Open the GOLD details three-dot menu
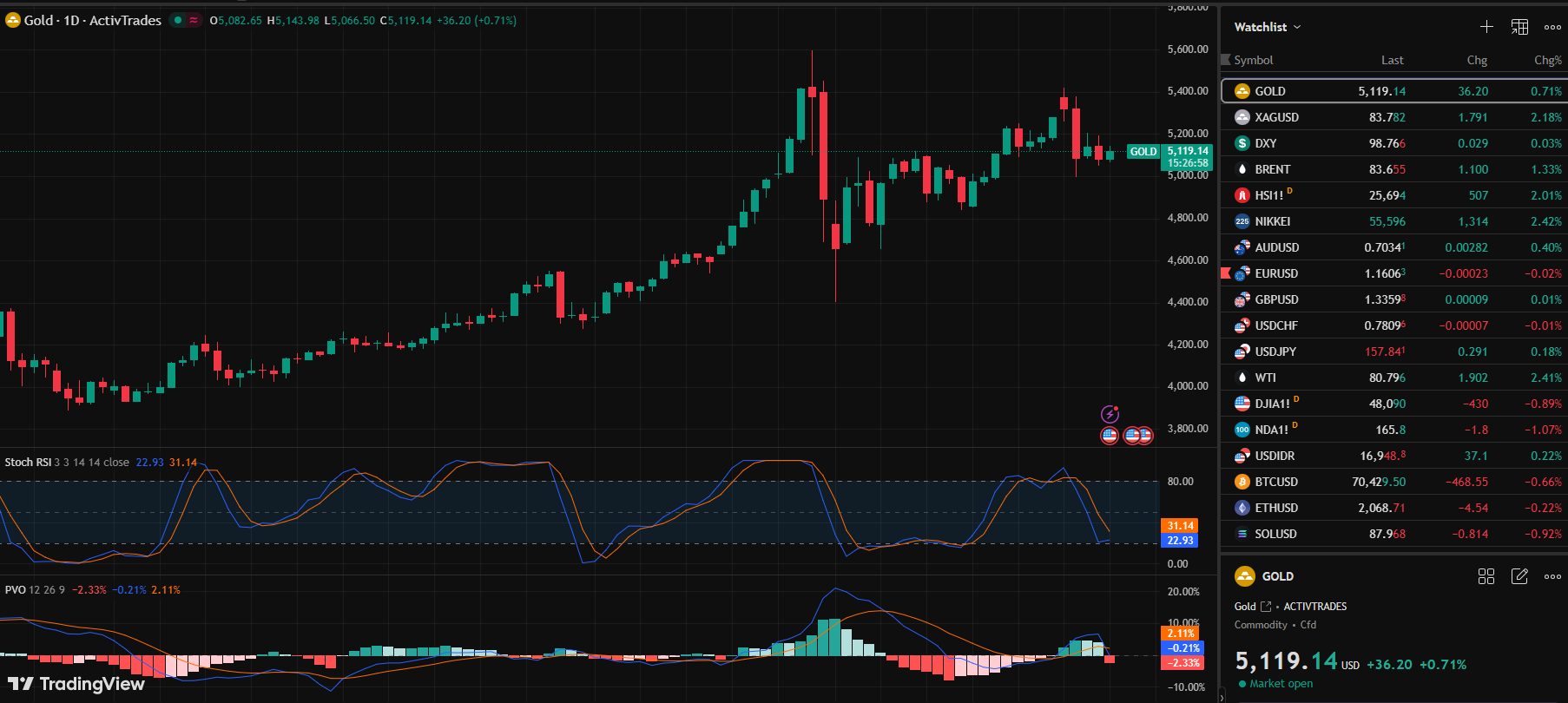The width and height of the screenshot is (1568, 703). (x=1552, y=576)
